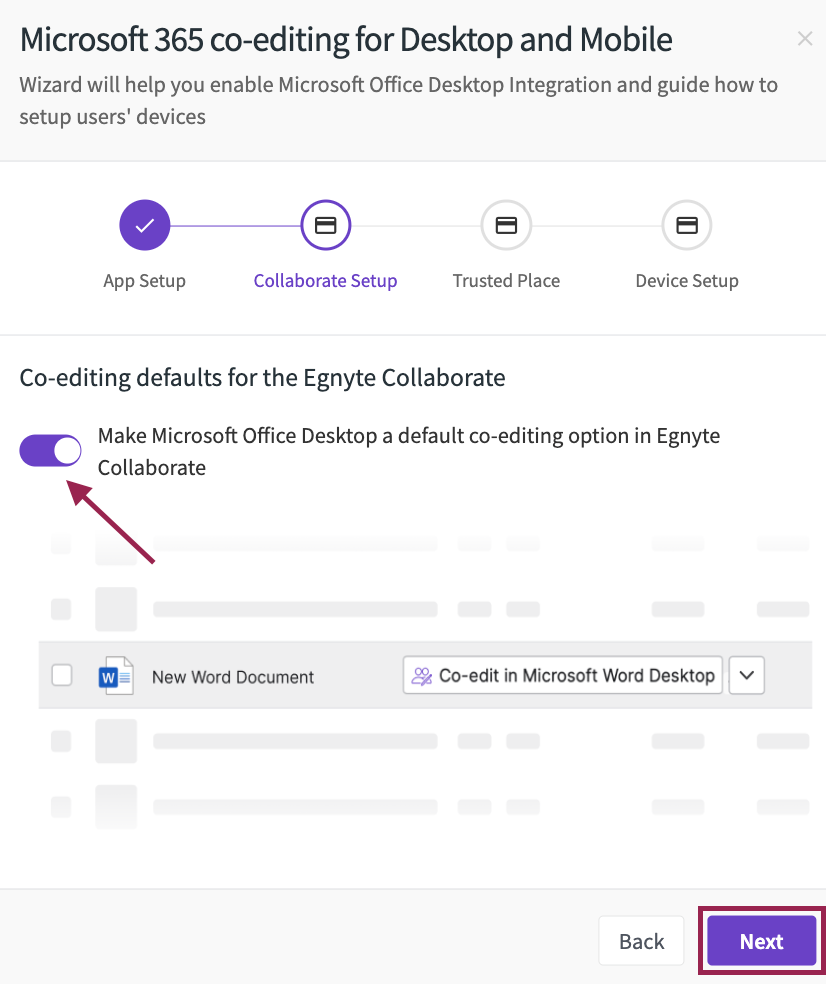
Task: Click the progress line between App and Collaborate Setup
Action: click(x=235, y=225)
